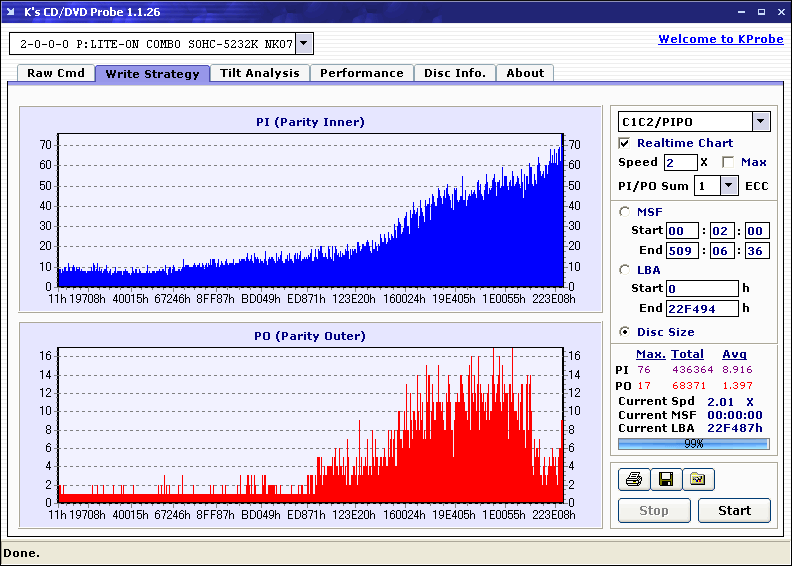The width and height of the screenshot is (792, 566).
Task: Open the About tab
Action: point(525,73)
